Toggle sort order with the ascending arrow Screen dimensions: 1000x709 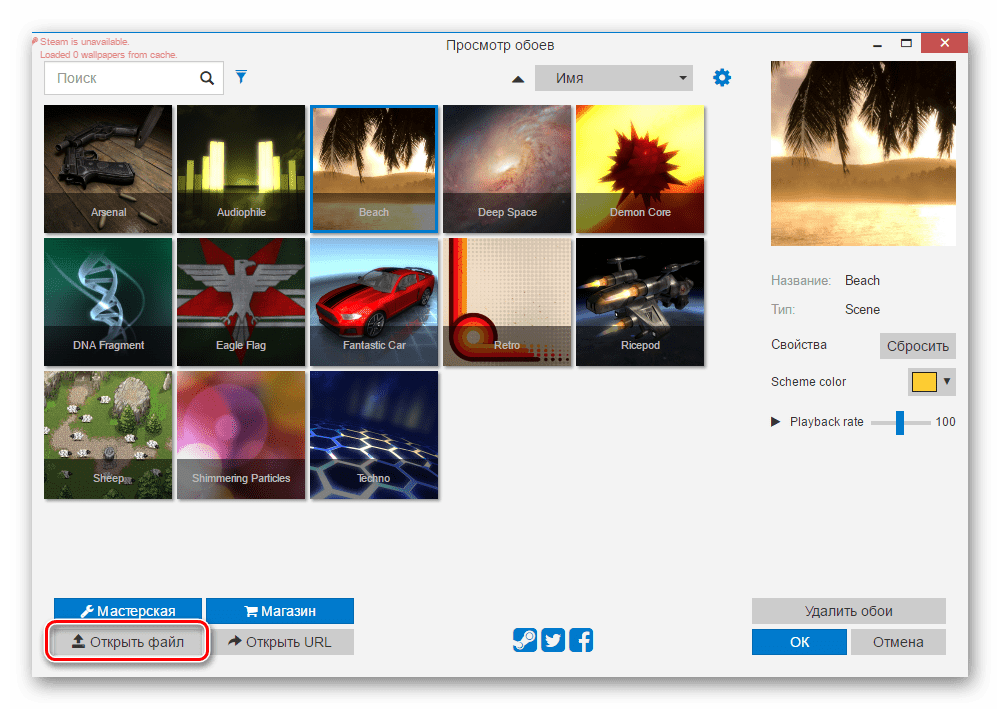tap(518, 79)
